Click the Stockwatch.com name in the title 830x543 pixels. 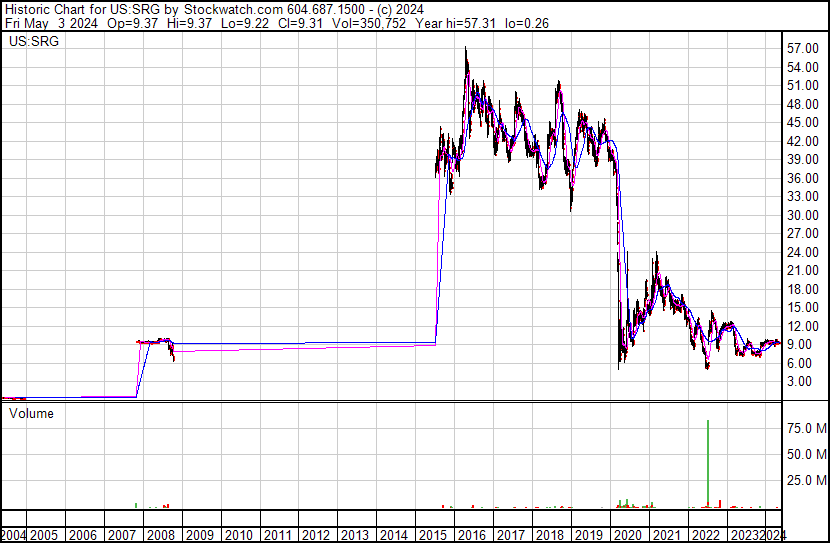point(234,10)
